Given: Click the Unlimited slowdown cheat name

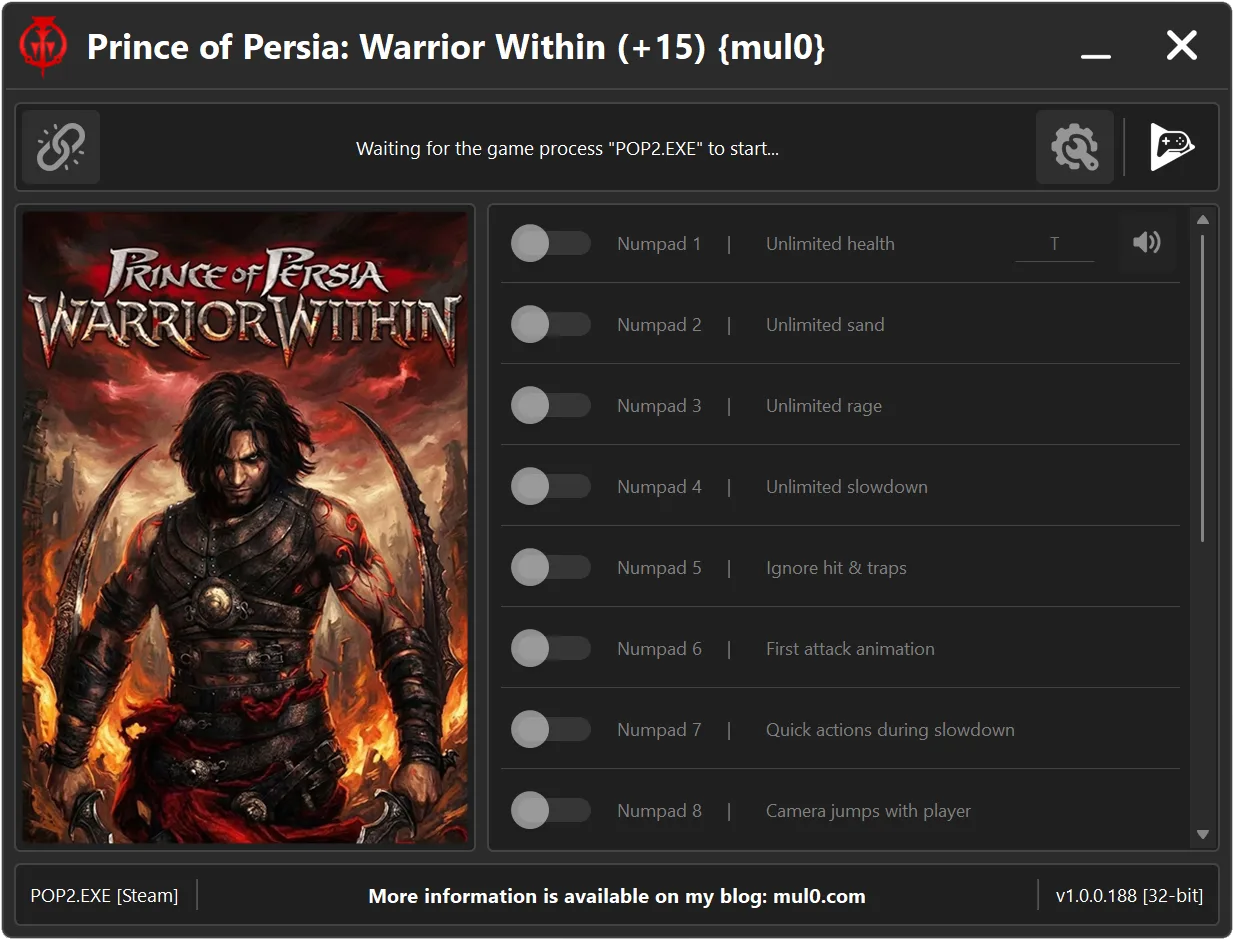Looking at the screenshot, I should [847, 486].
